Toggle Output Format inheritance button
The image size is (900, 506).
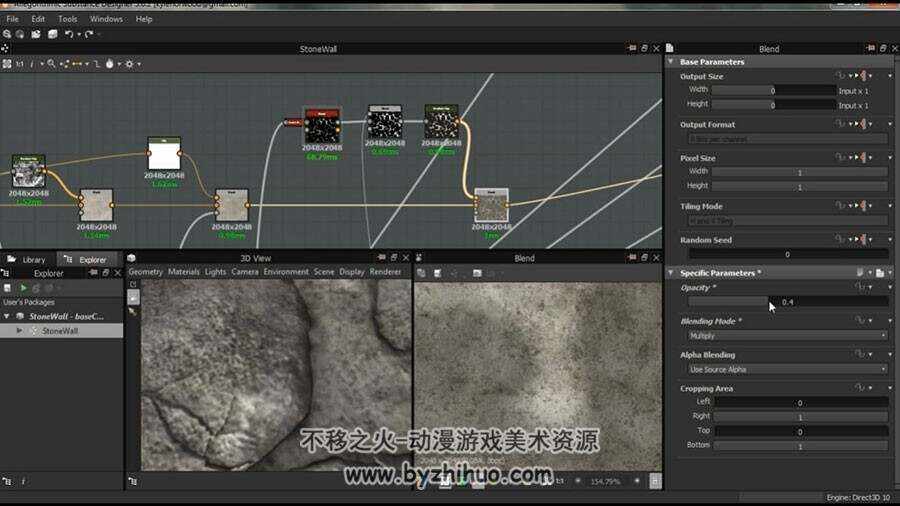click(x=862, y=124)
